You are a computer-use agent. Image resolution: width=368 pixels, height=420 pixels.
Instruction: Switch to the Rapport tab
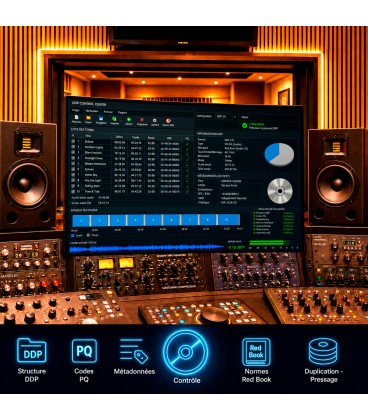pos(122,113)
